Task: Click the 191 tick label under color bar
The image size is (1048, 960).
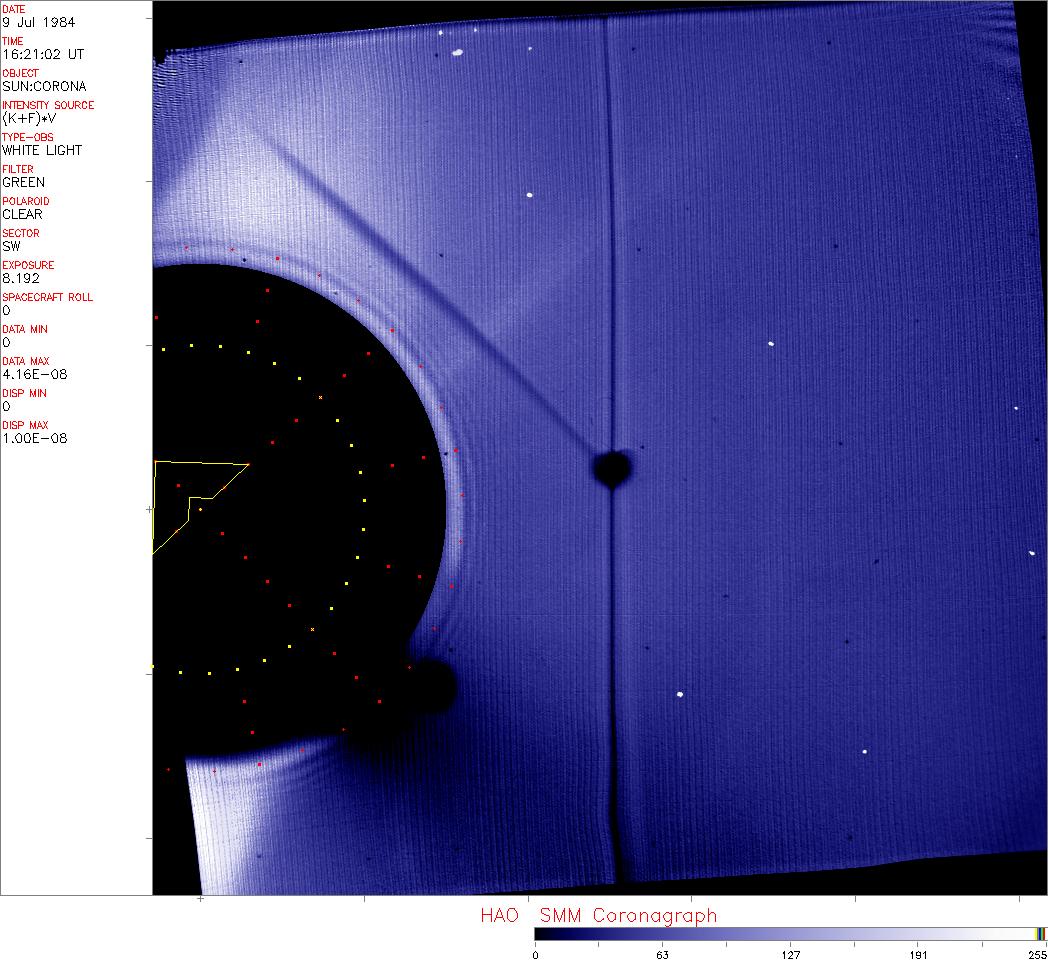Action: (x=918, y=954)
